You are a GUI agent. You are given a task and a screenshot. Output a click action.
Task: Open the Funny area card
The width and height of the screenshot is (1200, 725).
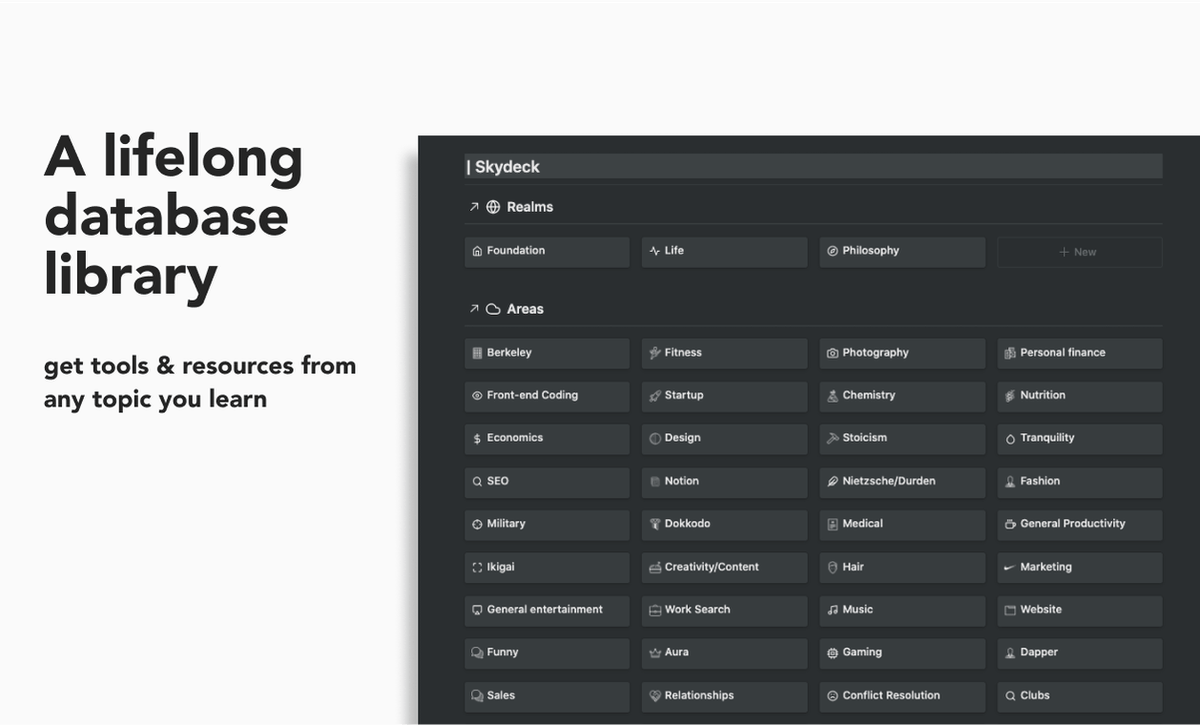(x=547, y=653)
